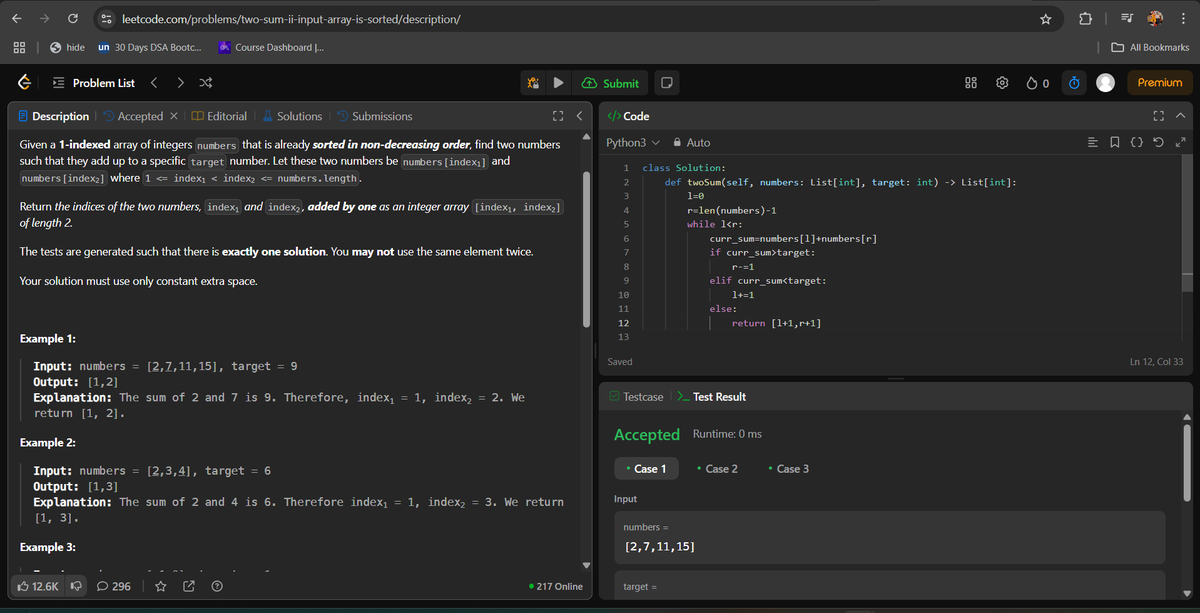Screen dimensions: 1200x613
Task: Like the problem thumbs up 12.6K
Action: (x=38, y=586)
